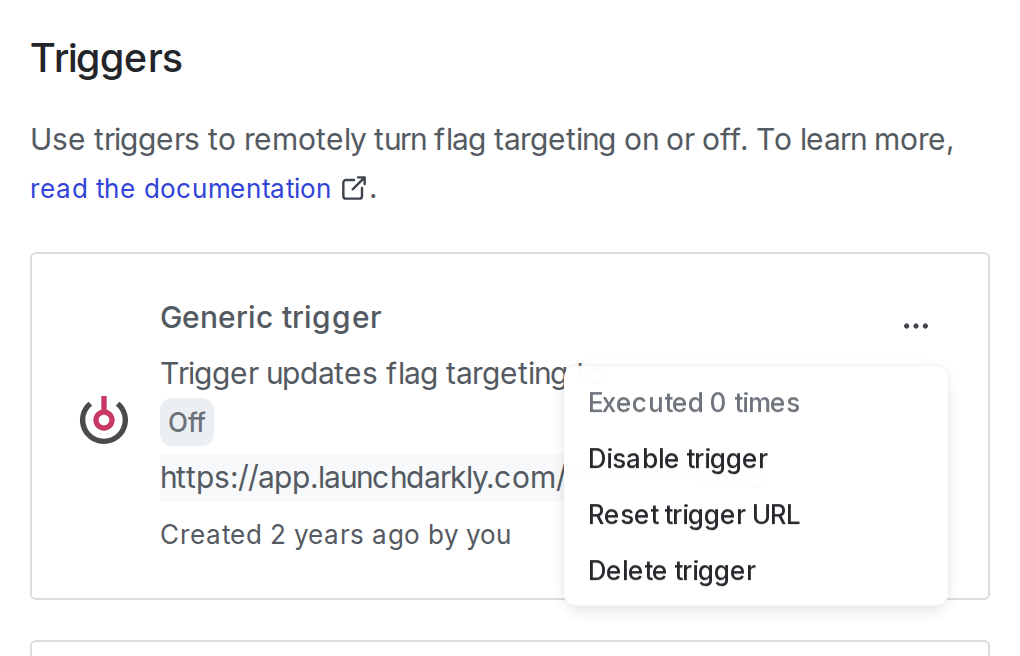
Task: Open the read the documentation link
Action: point(180,188)
